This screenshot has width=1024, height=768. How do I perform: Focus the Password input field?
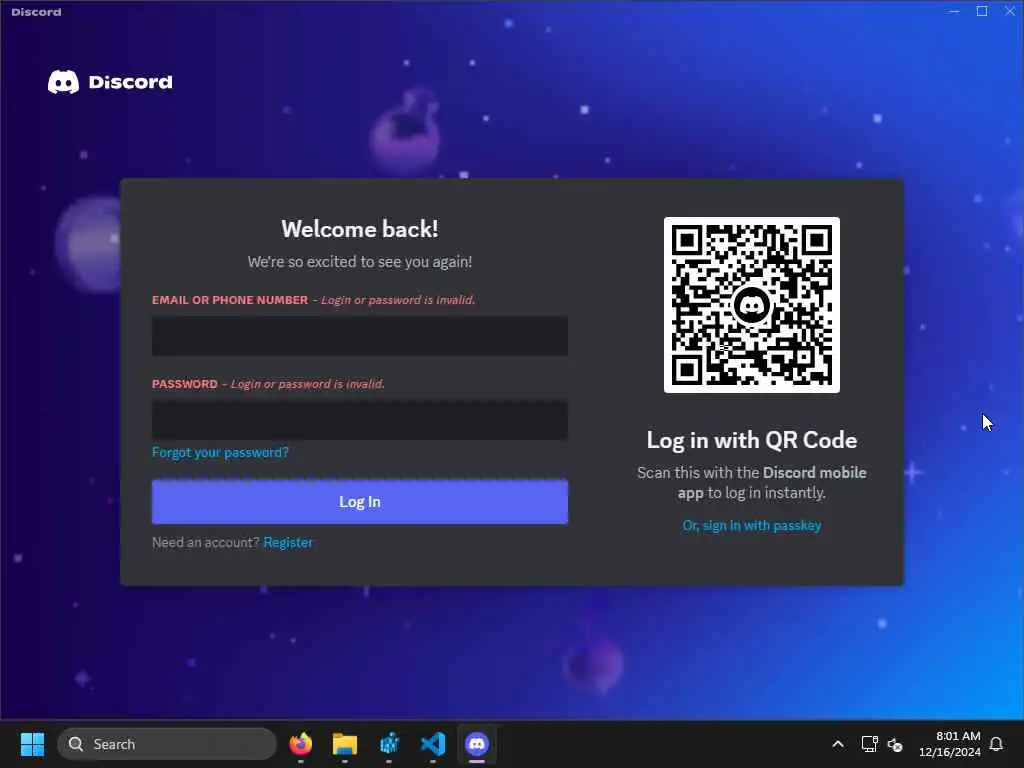pyautogui.click(x=360, y=420)
